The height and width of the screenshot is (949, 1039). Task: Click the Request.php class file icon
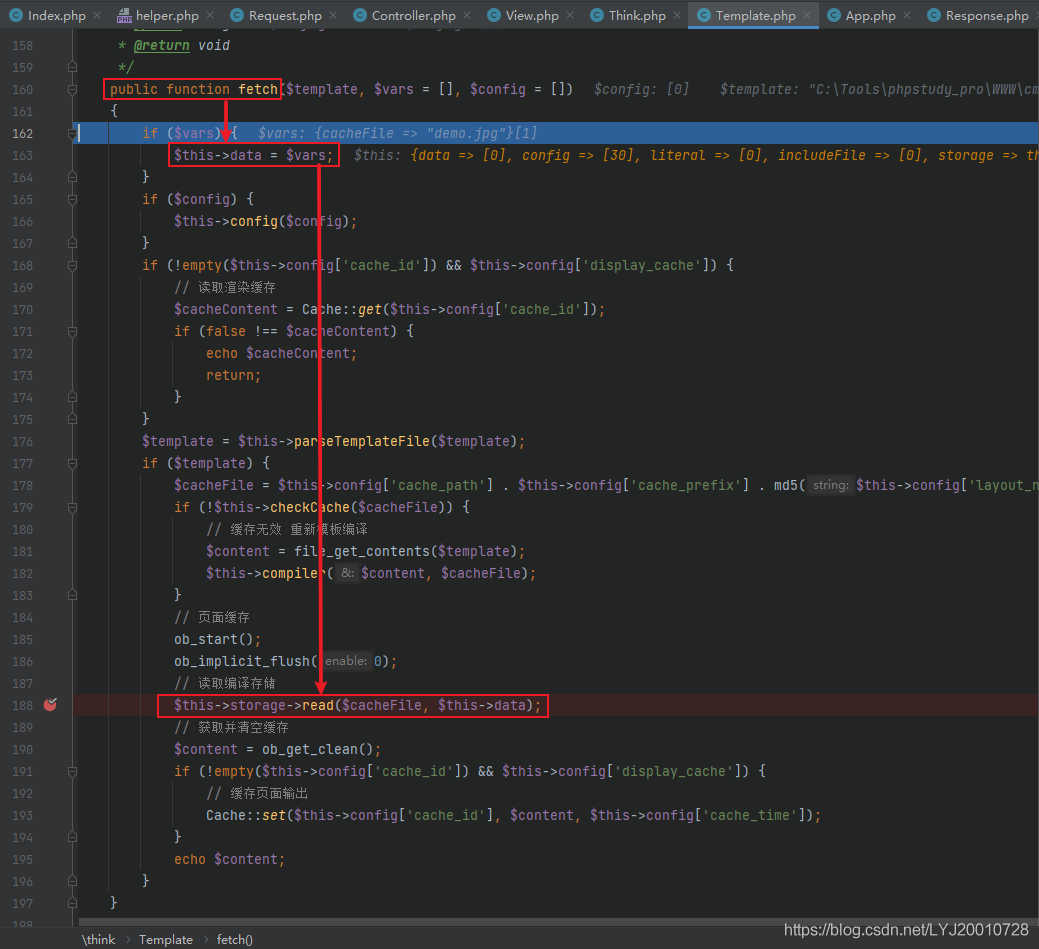click(237, 15)
